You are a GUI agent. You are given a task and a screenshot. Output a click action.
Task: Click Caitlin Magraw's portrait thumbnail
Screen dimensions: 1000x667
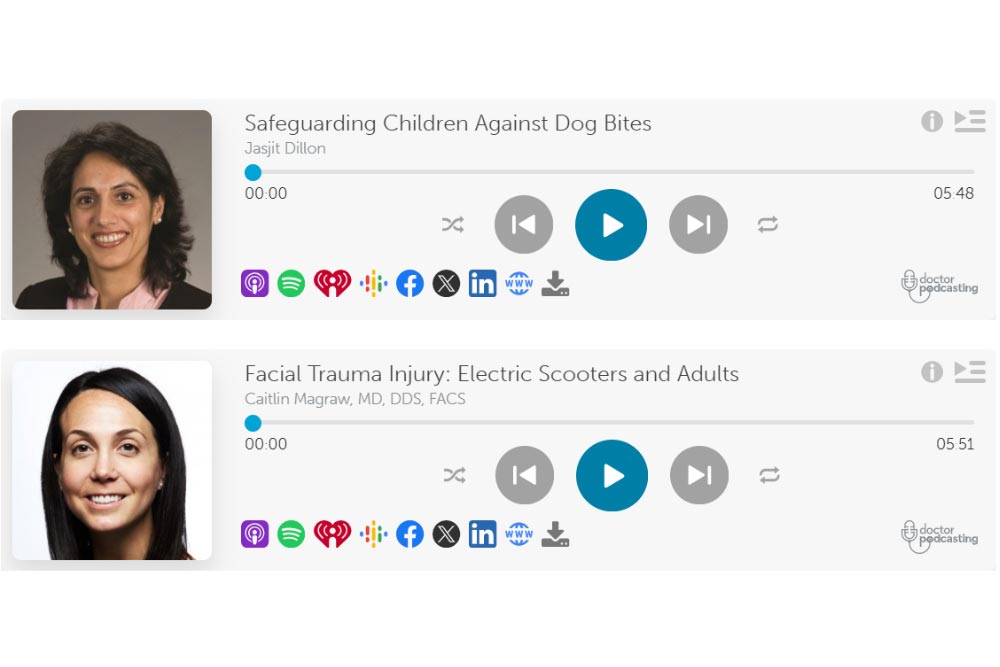[x=112, y=460]
